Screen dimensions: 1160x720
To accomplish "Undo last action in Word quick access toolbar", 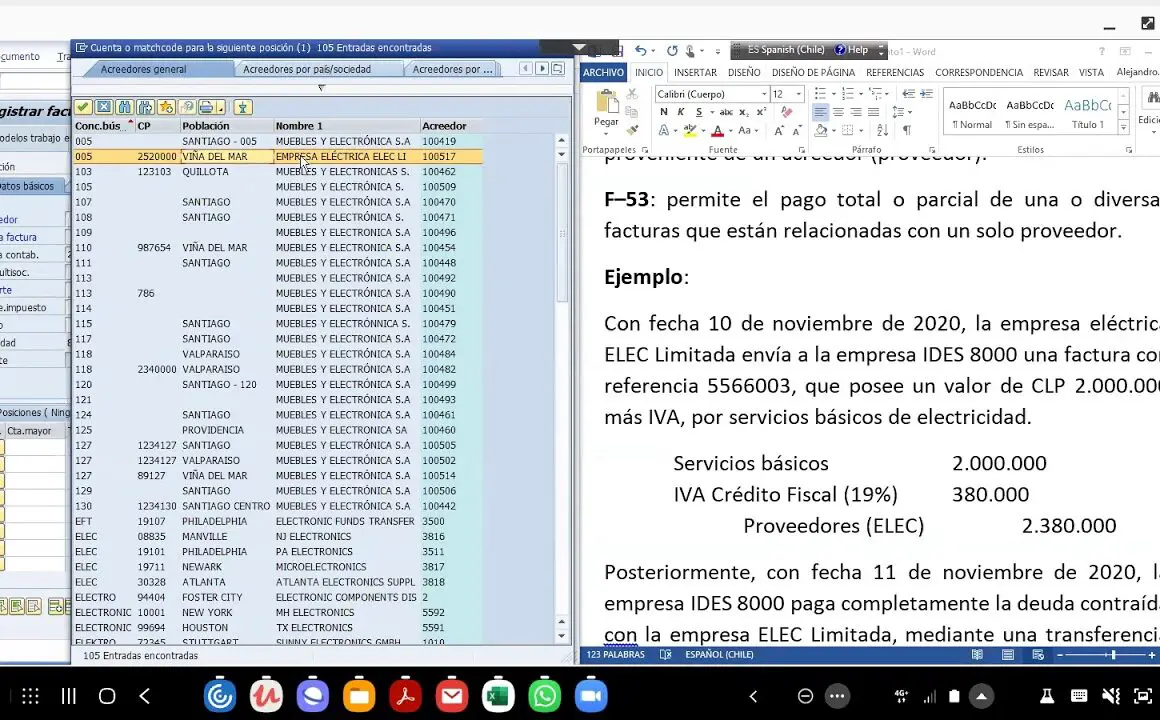I will (x=641, y=51).
